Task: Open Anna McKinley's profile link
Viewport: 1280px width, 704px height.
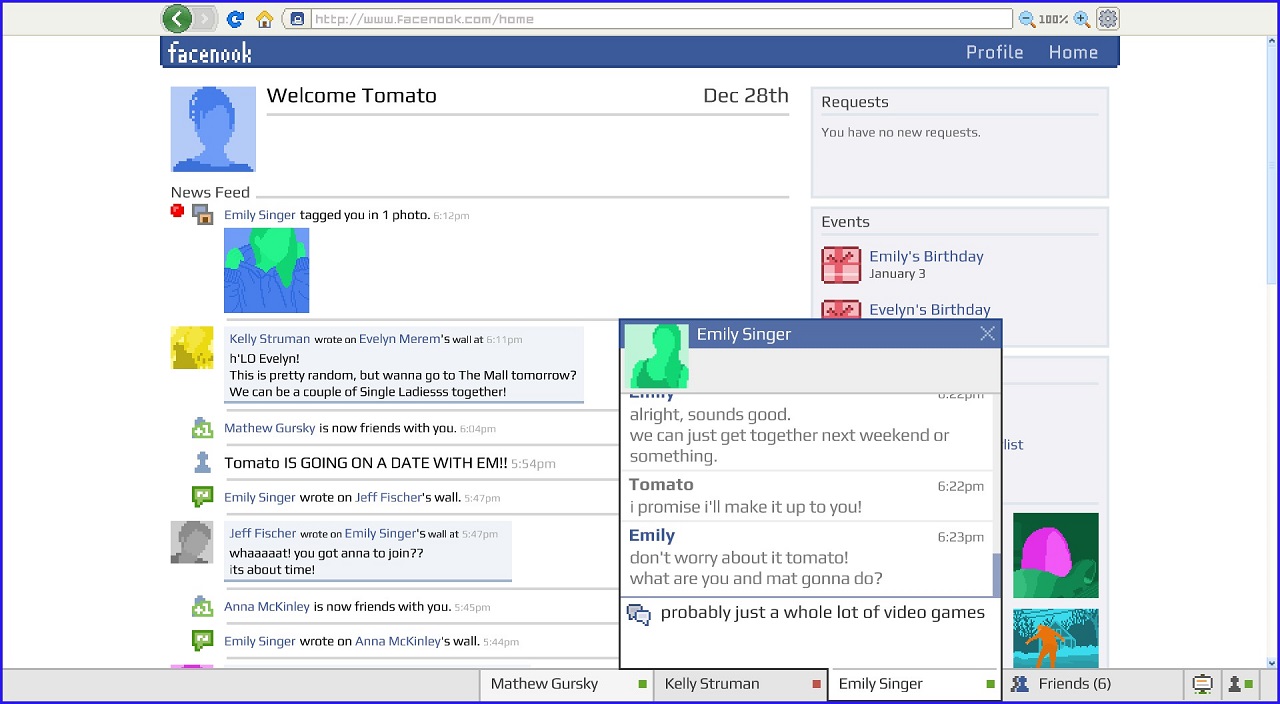Action: (x=267, y=607)
